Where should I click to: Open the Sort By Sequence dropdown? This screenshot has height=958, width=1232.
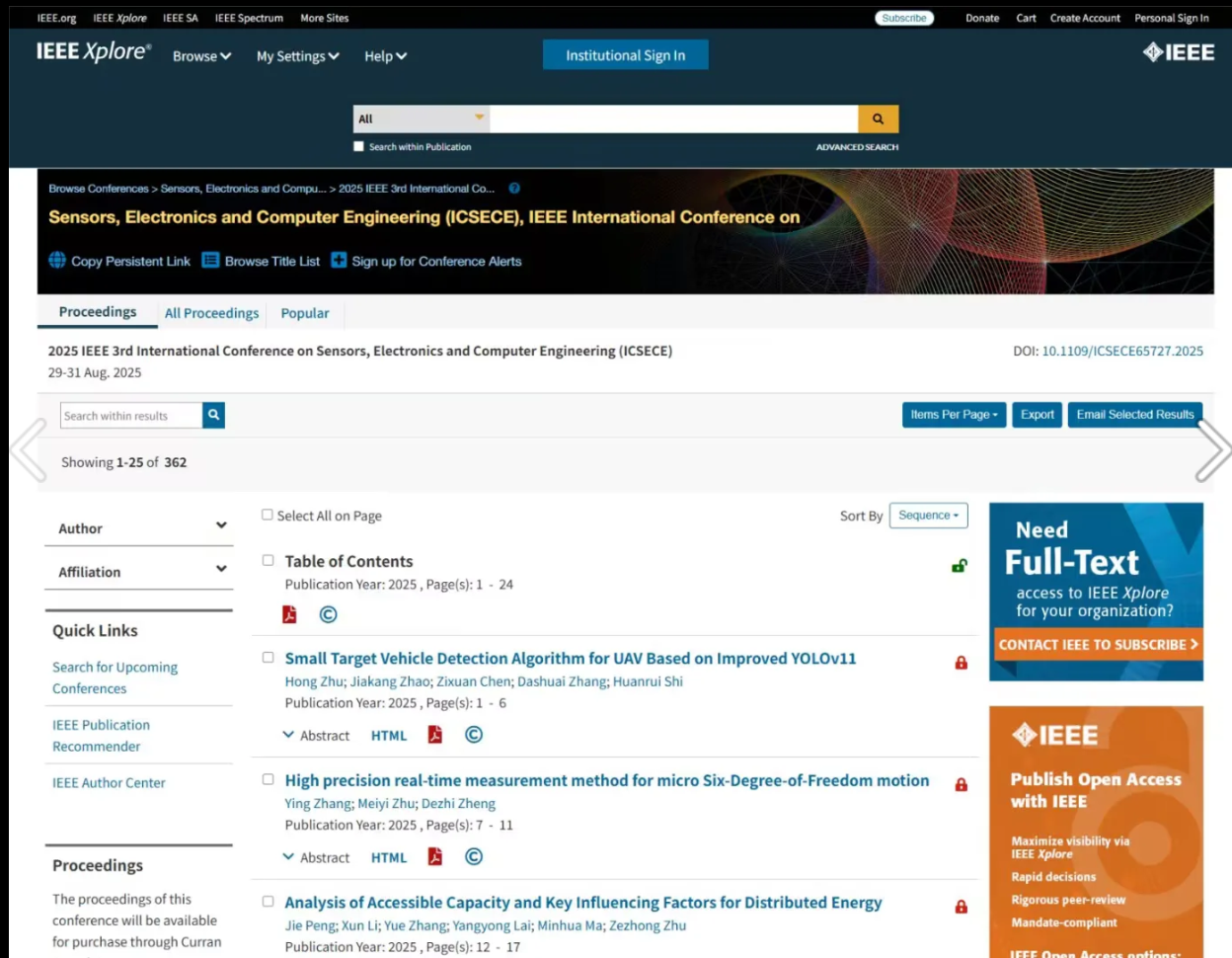pos(928,516)
